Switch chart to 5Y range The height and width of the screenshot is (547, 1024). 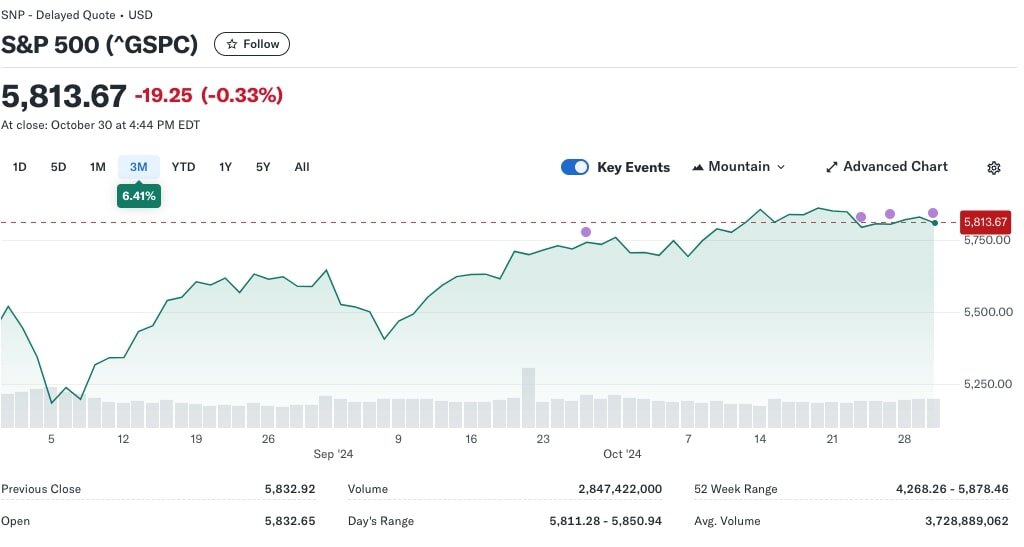[x=262, y=167]
